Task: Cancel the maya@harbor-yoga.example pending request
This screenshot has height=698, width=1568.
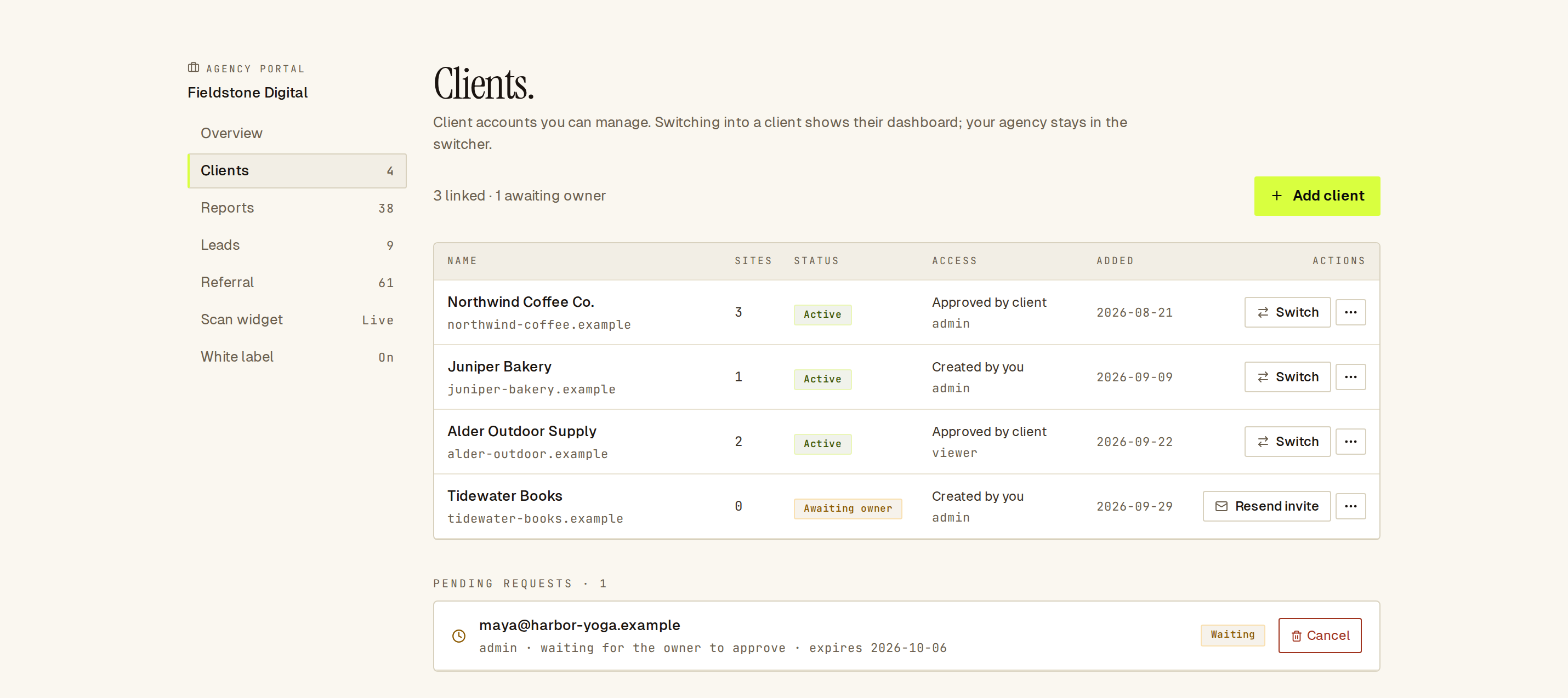Action: coord(1320,636)
